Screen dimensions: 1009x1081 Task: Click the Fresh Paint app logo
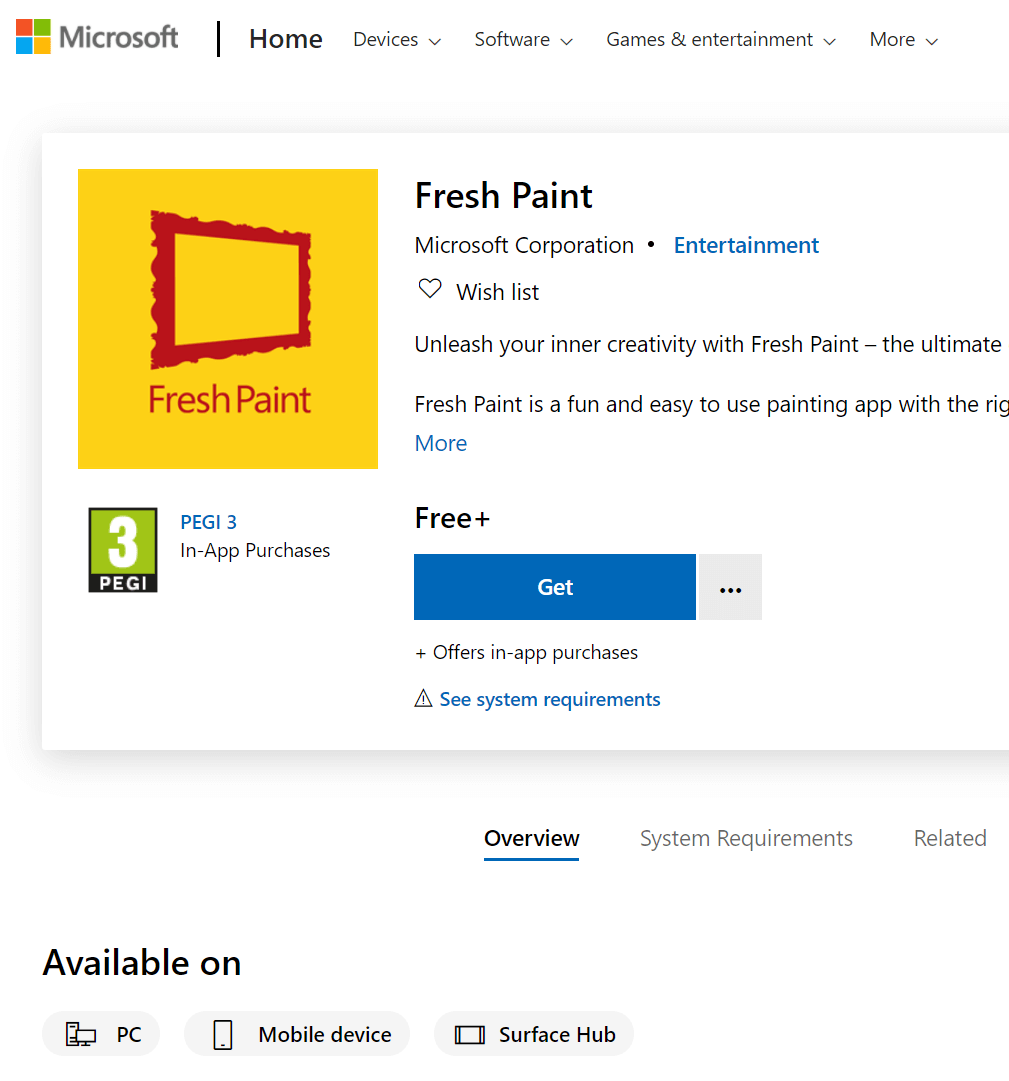pos(227,319)
